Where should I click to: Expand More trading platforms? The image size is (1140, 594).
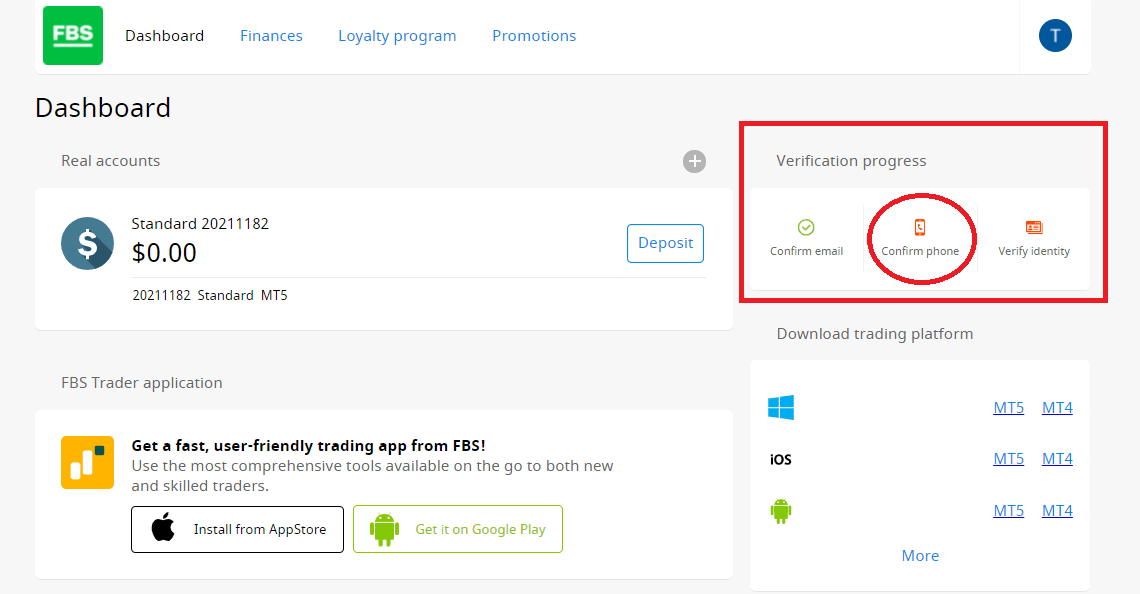pyautogui.click(x=920, y=555)
